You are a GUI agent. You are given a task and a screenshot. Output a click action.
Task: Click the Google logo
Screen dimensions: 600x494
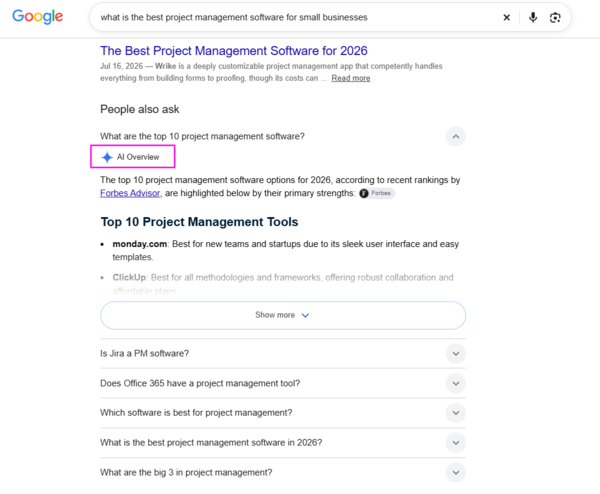click(x=38, y=16)
